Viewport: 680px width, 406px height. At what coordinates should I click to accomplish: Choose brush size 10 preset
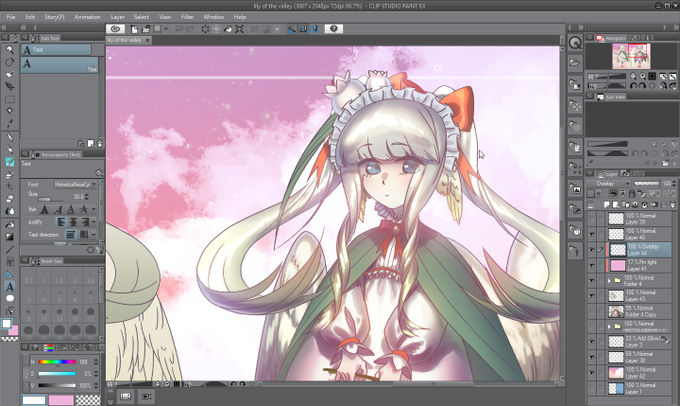point(44,314)
